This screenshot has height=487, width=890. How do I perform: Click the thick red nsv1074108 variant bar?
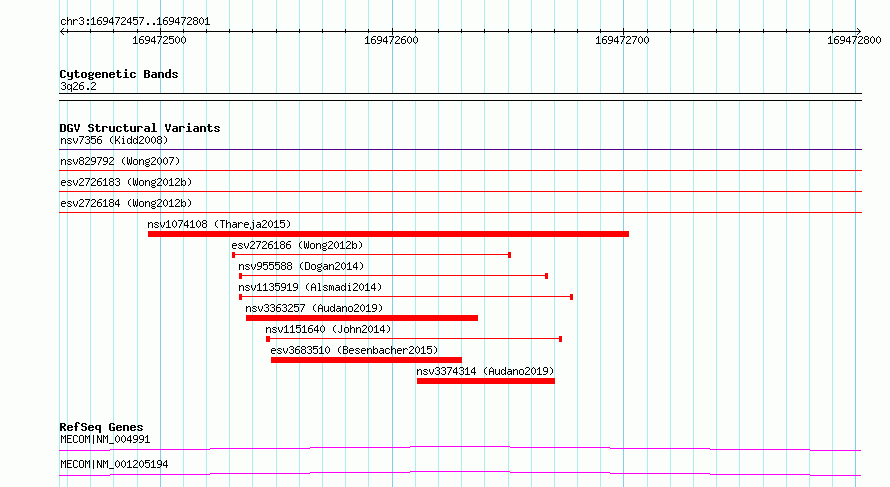[x=388, y=234]
